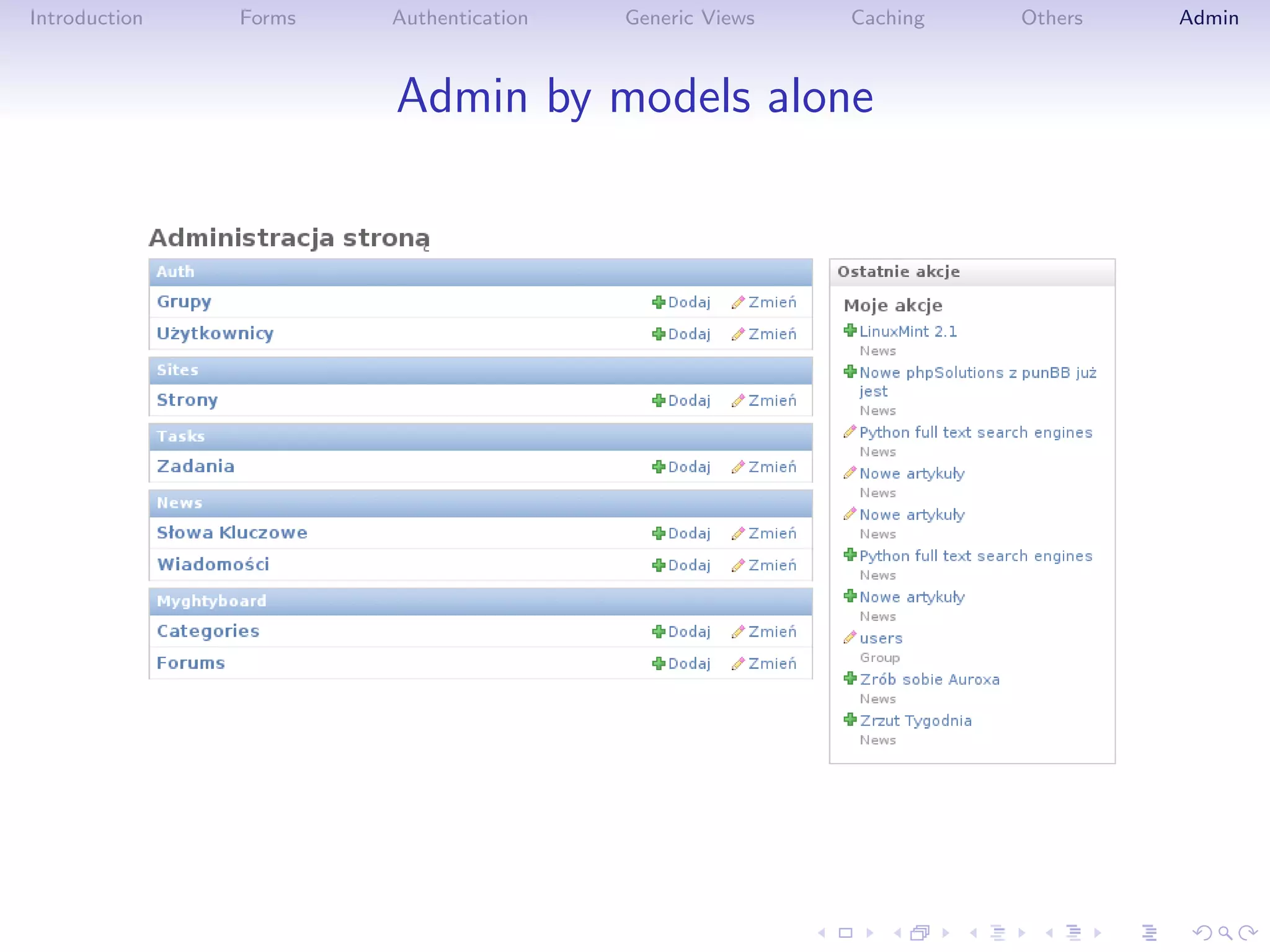Jump to the next frame arrow
Viewport: 1270px width, 952px height.
pos(946,932)
